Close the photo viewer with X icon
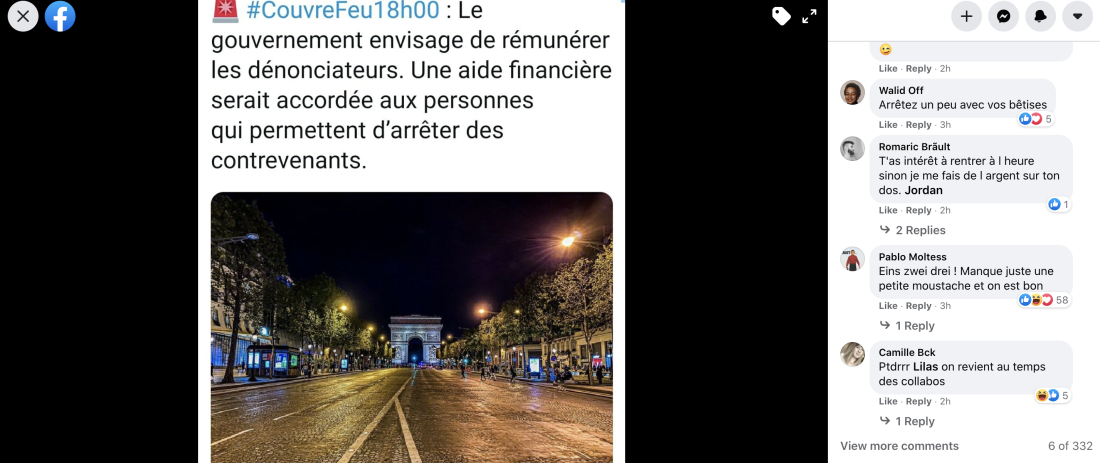The width and height of the screenshot is (1100, 463). pyautogui.click(x=23, y=16)
